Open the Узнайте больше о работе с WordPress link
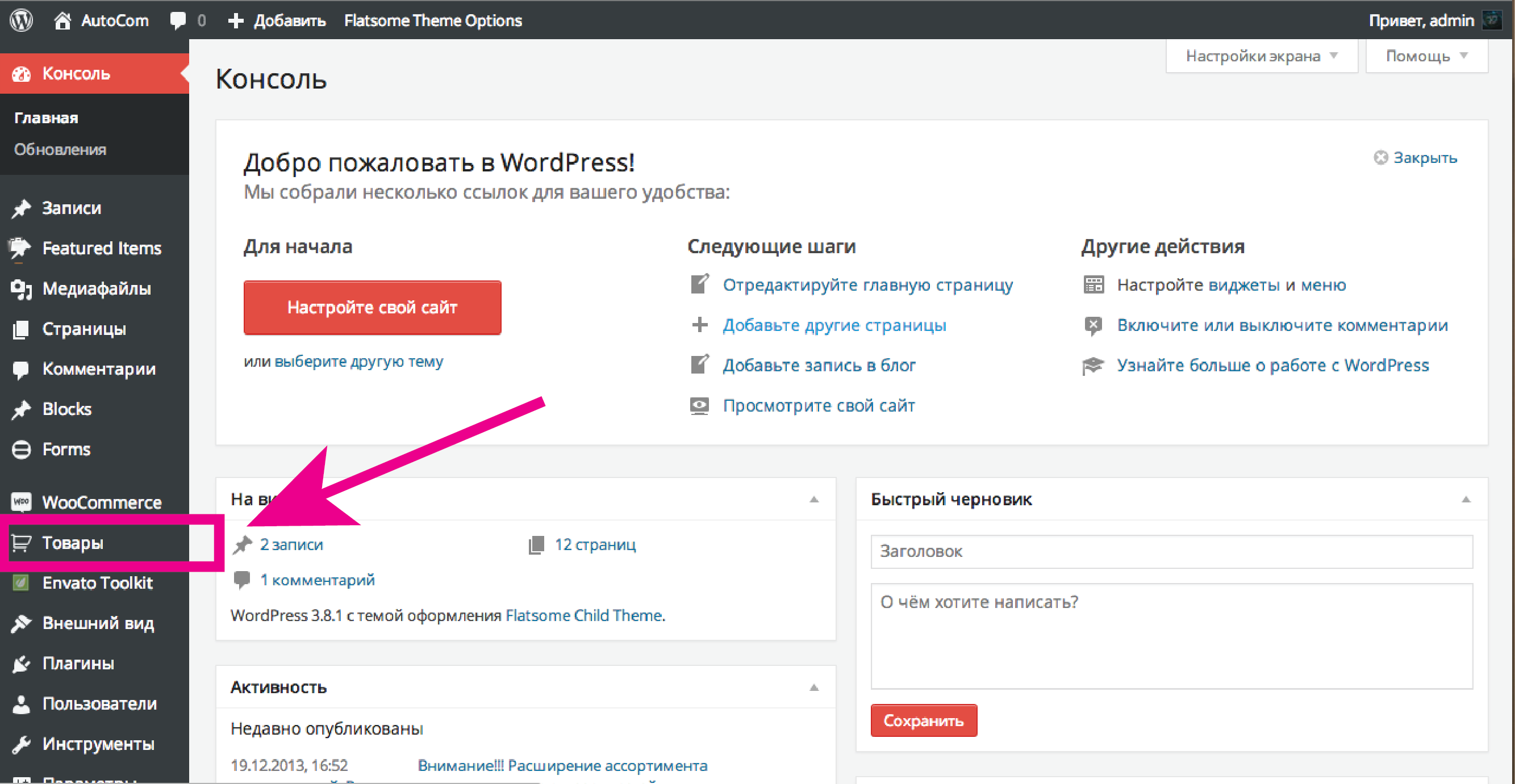The image size is (1515, 784). click(x=1273, y=365)
